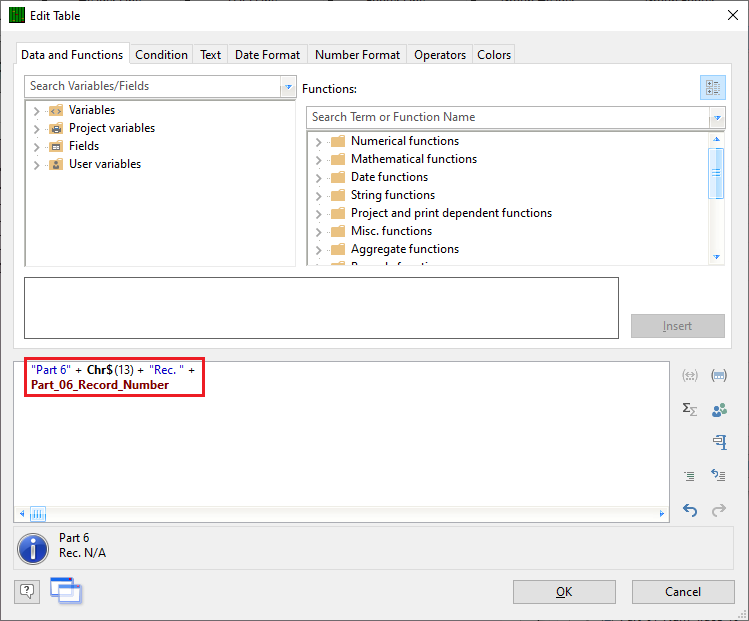This screenshot has width=749, height=621.
Task: Click the Search Term or Function Name field
Action: click(508, 118)
